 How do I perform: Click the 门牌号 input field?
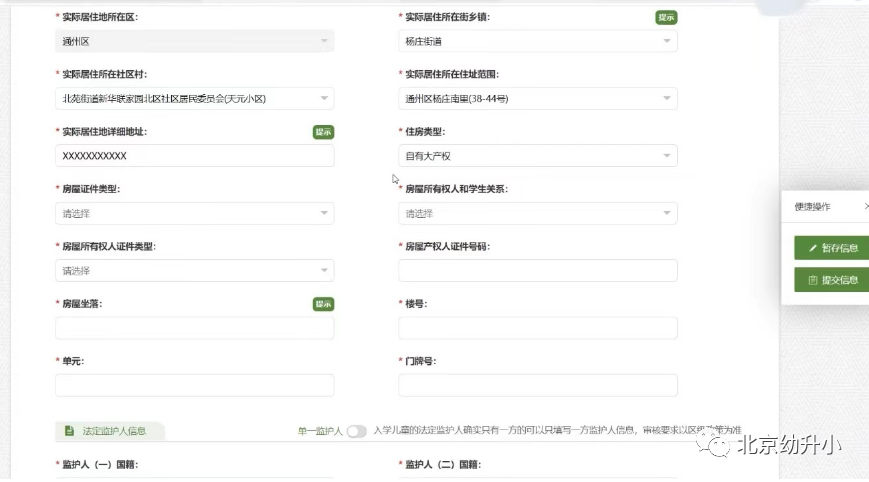click(x=538, y=386)
